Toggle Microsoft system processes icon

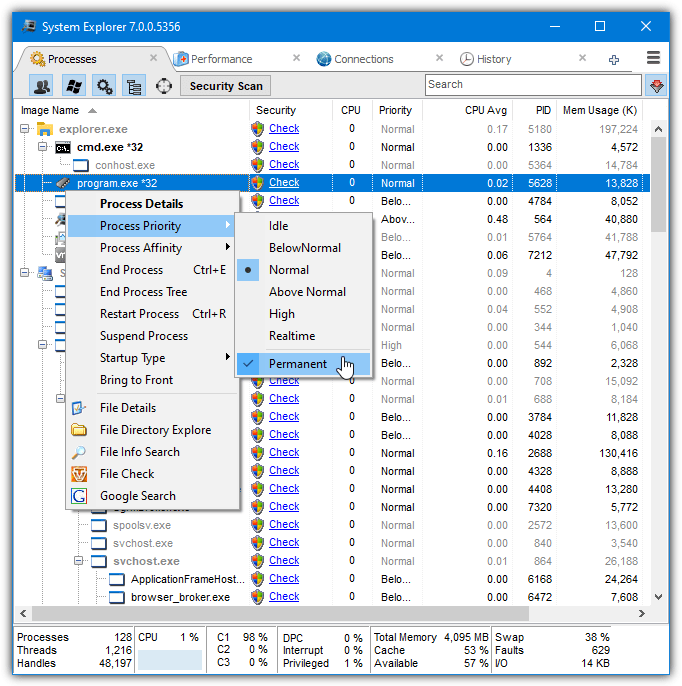(x=73, y=86)
